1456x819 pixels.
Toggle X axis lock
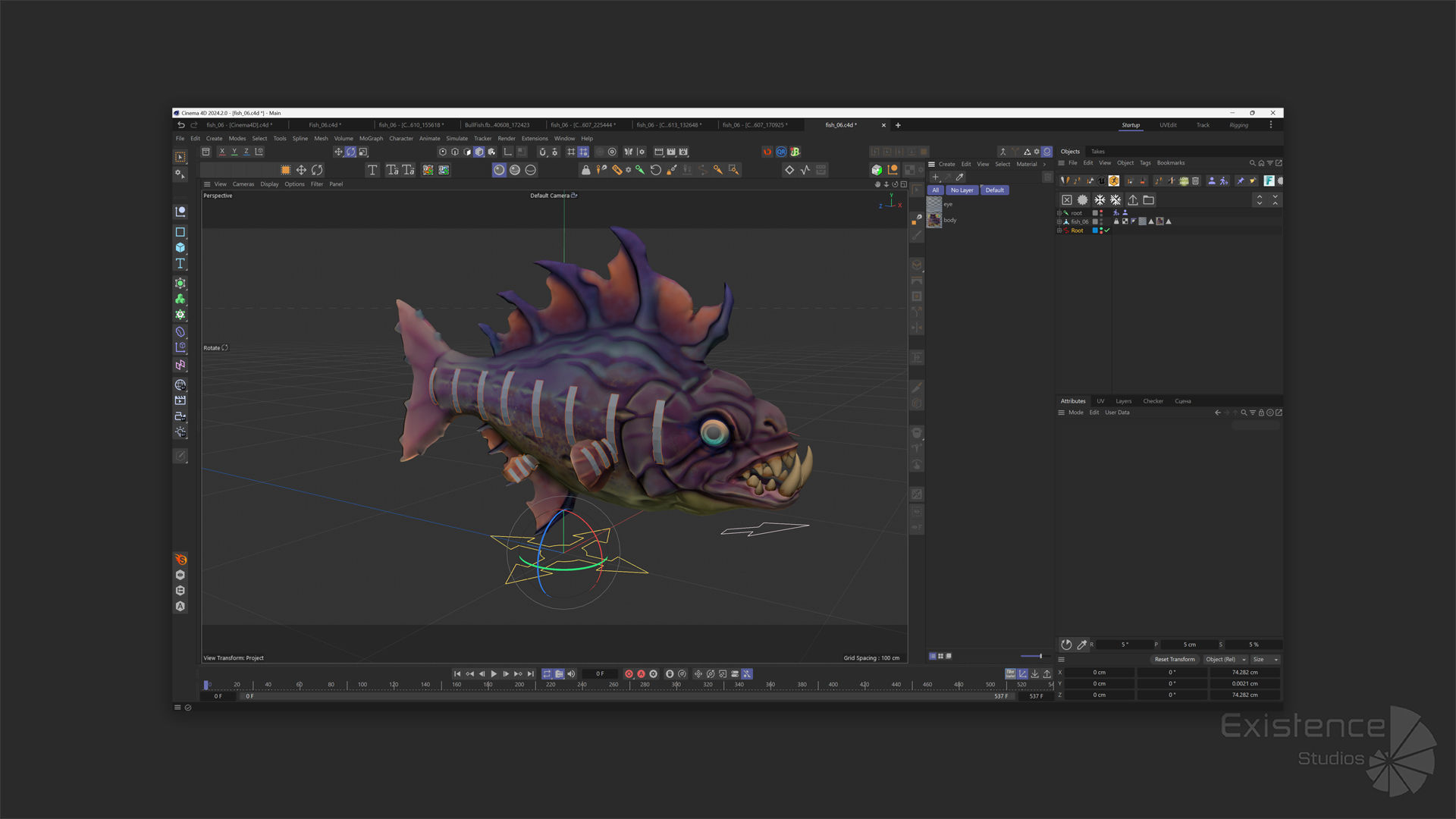point(222,152)
